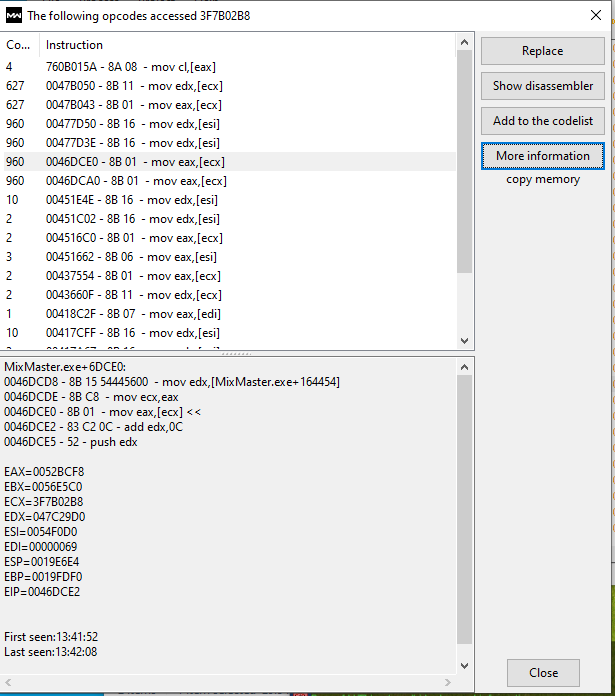
Task: Click Last seen:13:42:08 text
Action: (x=51, y=652)
